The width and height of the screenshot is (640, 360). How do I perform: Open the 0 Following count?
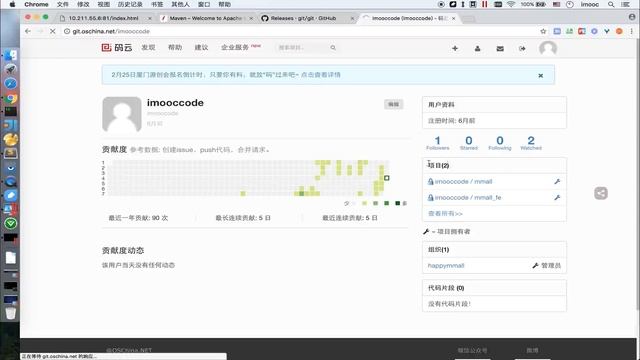(500, 143)
